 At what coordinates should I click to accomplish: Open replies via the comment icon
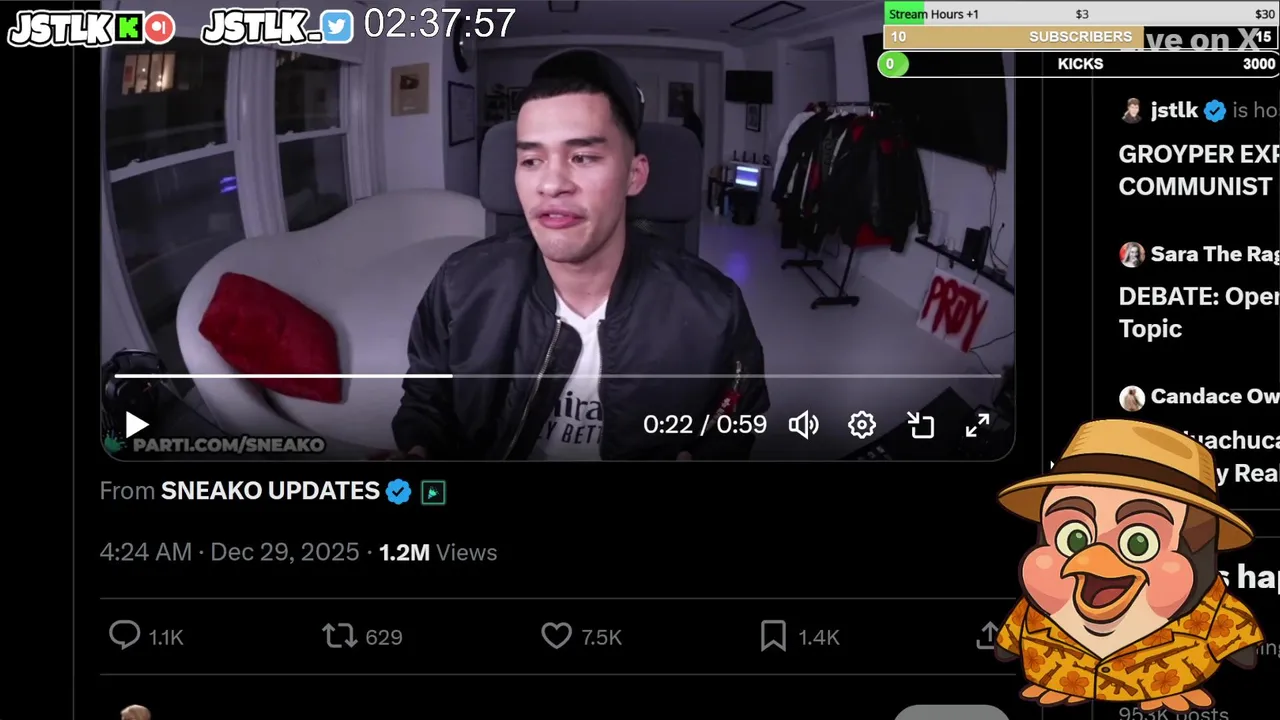click(x=125, y=636)
